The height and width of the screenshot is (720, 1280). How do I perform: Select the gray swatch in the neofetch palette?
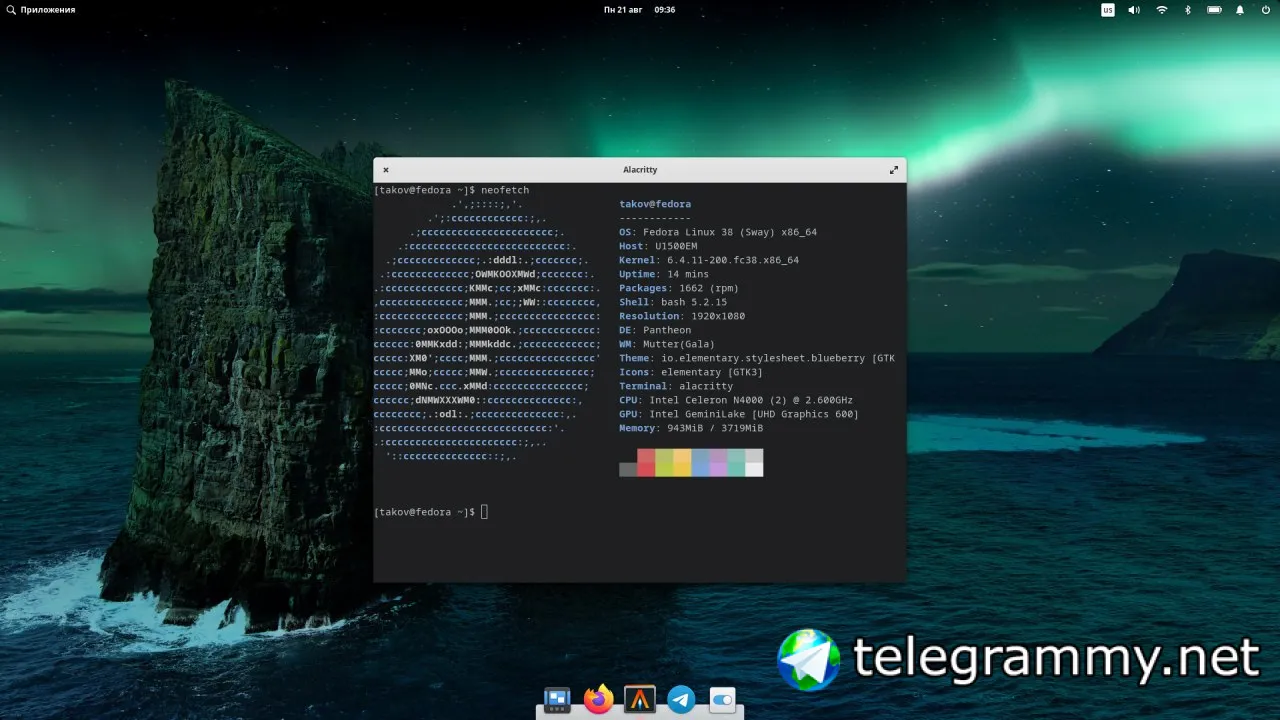click(x=628, y=469)
